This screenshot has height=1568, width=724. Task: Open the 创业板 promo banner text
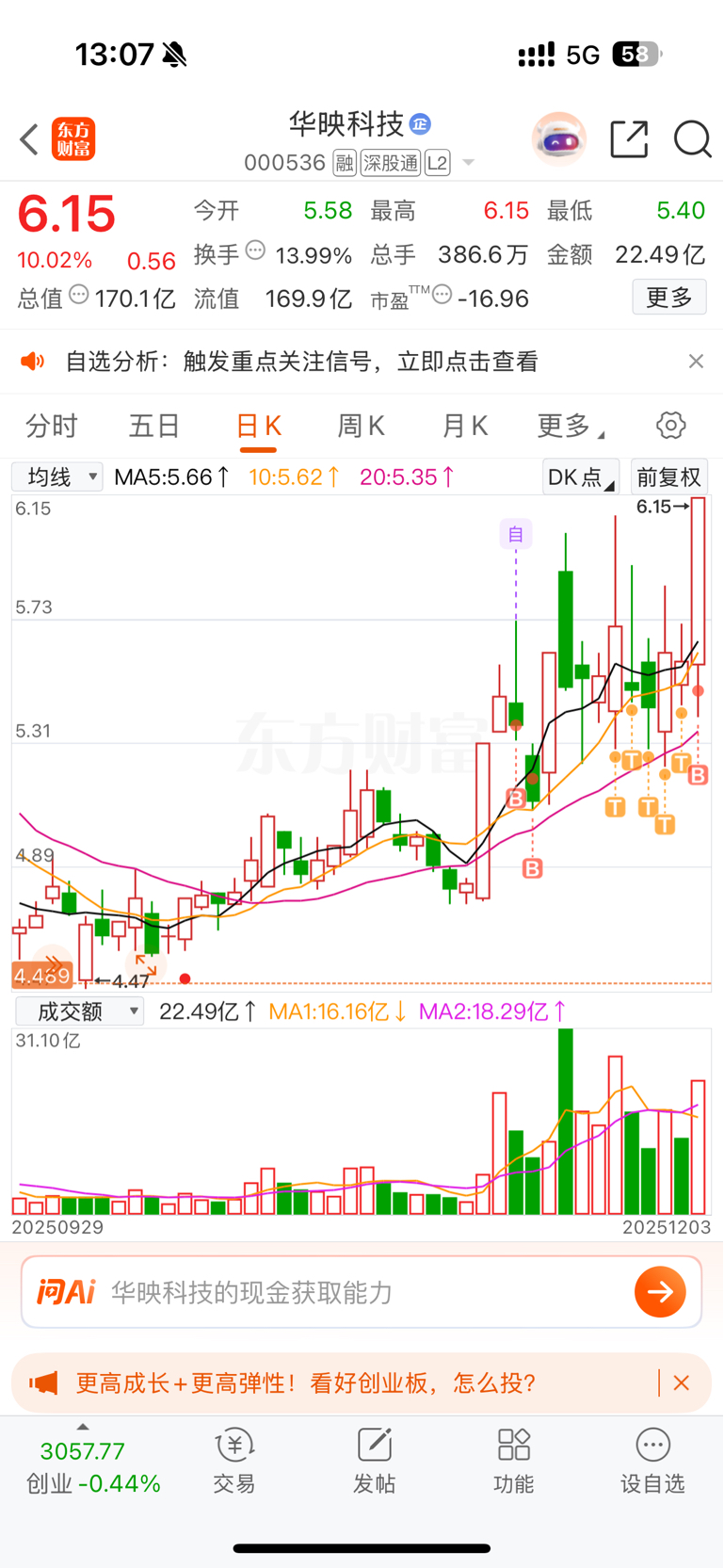point(306,1382)
